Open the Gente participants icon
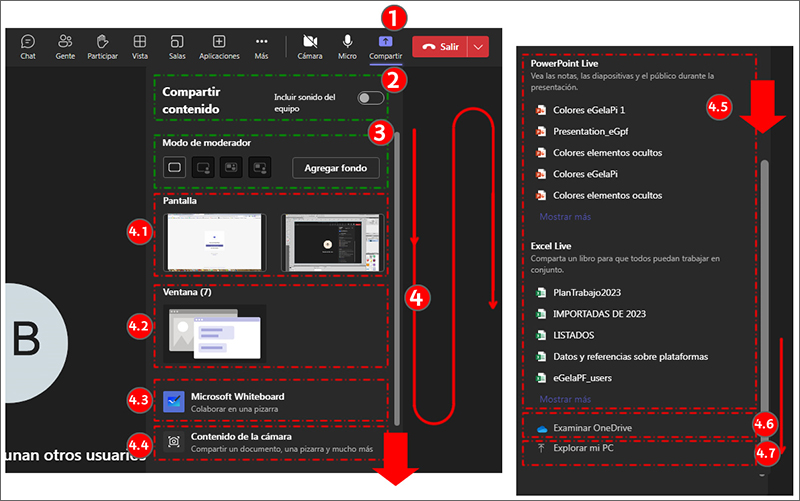 point(65,42)
